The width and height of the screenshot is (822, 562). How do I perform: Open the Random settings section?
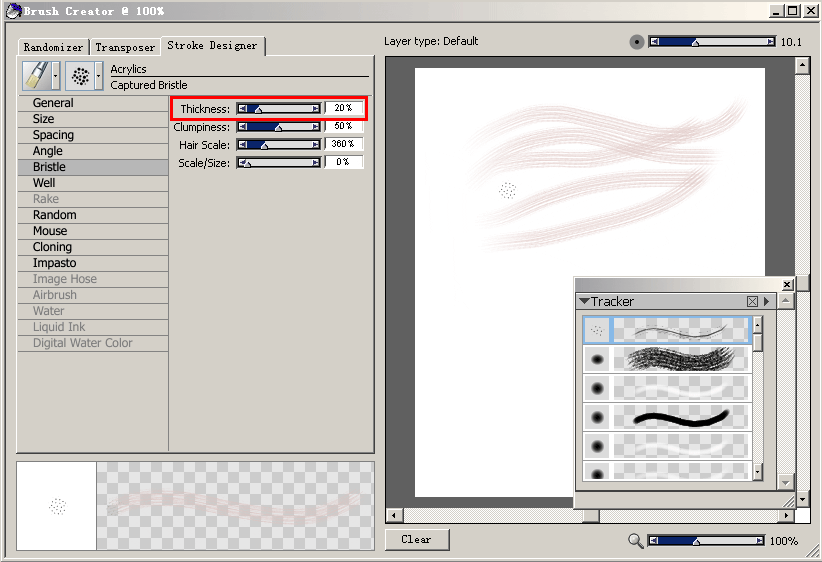93,215
